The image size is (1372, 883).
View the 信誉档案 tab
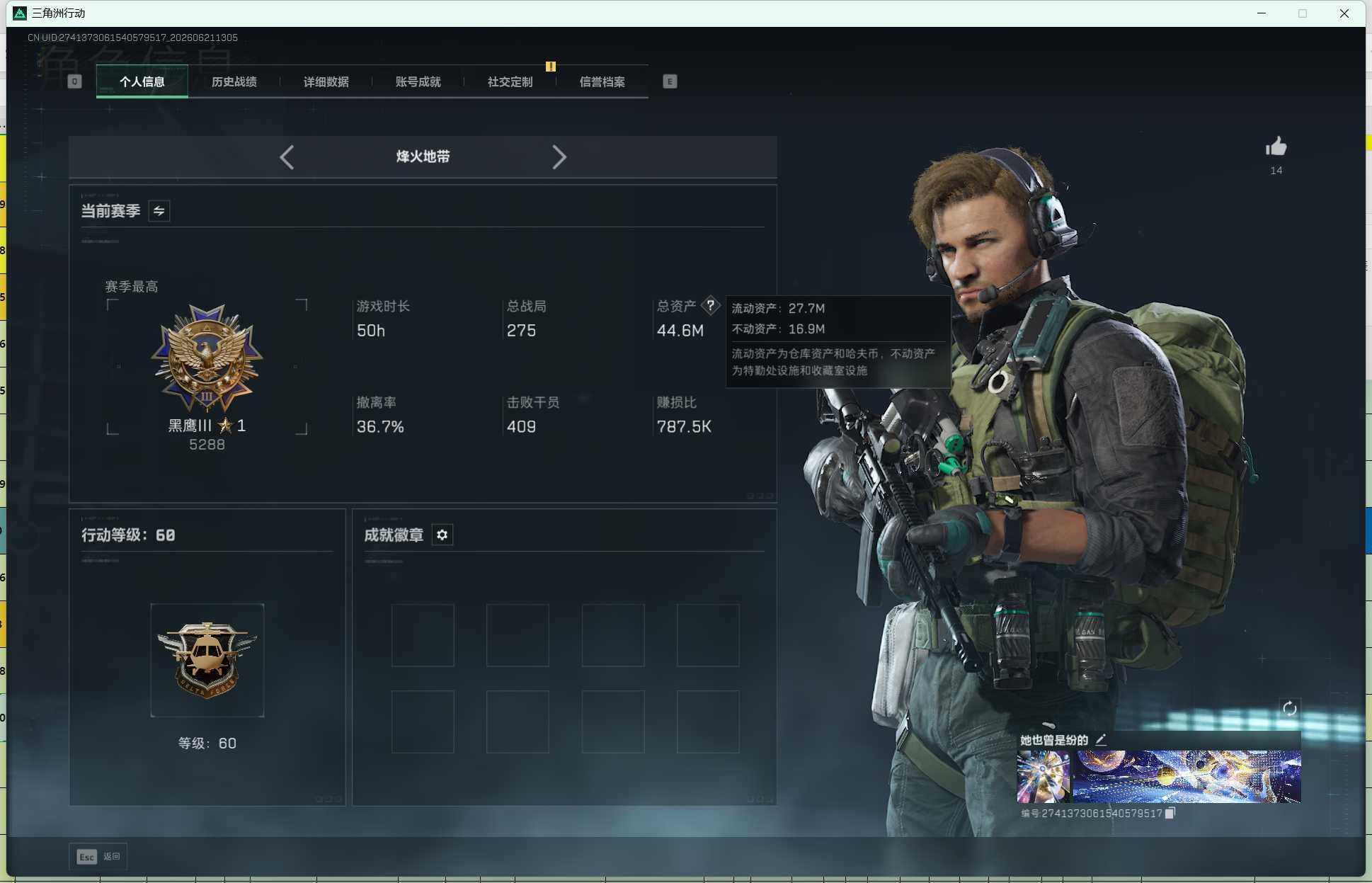tap(602, 81)
